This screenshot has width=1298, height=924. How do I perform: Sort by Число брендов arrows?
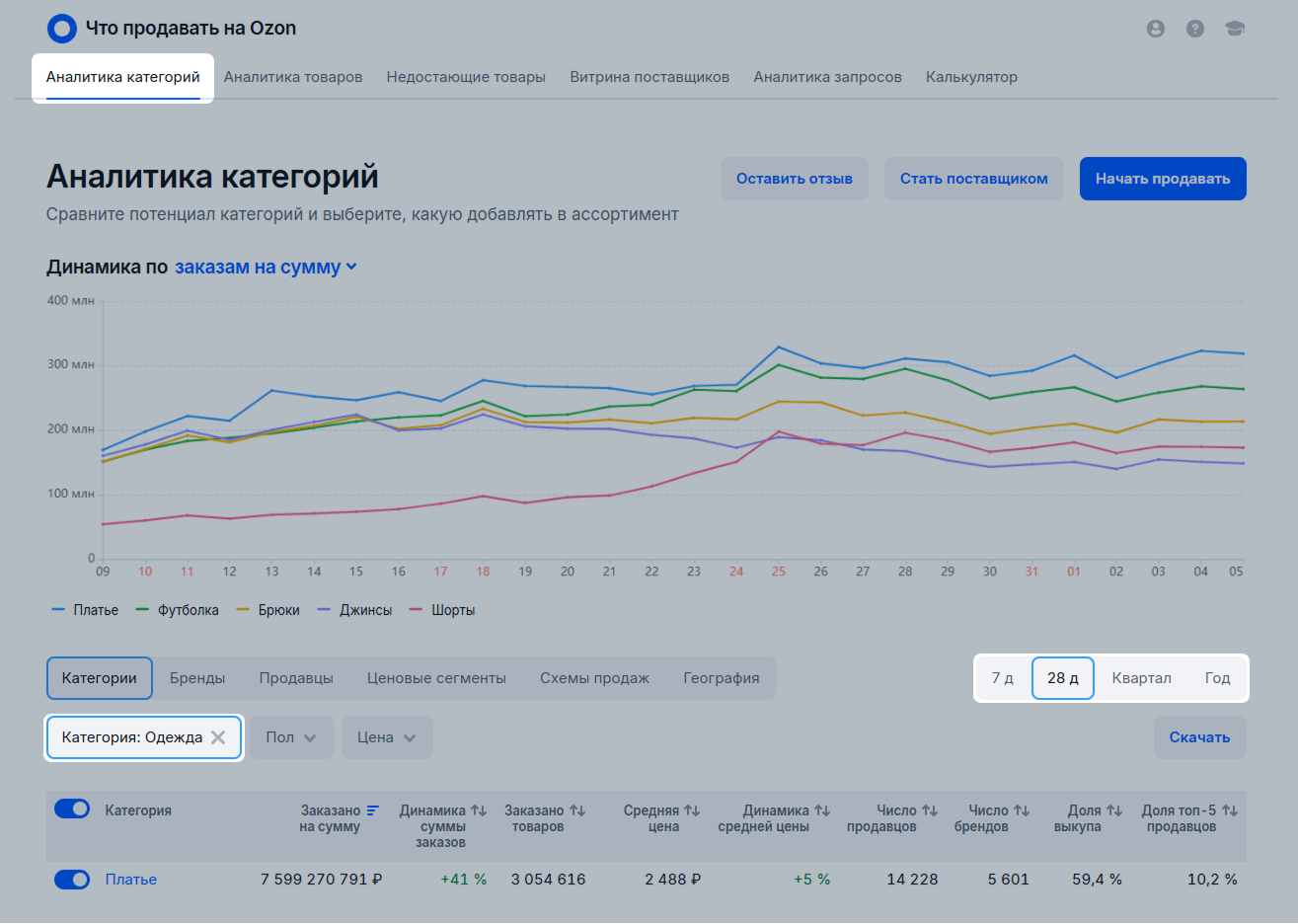pos(1022,810)
